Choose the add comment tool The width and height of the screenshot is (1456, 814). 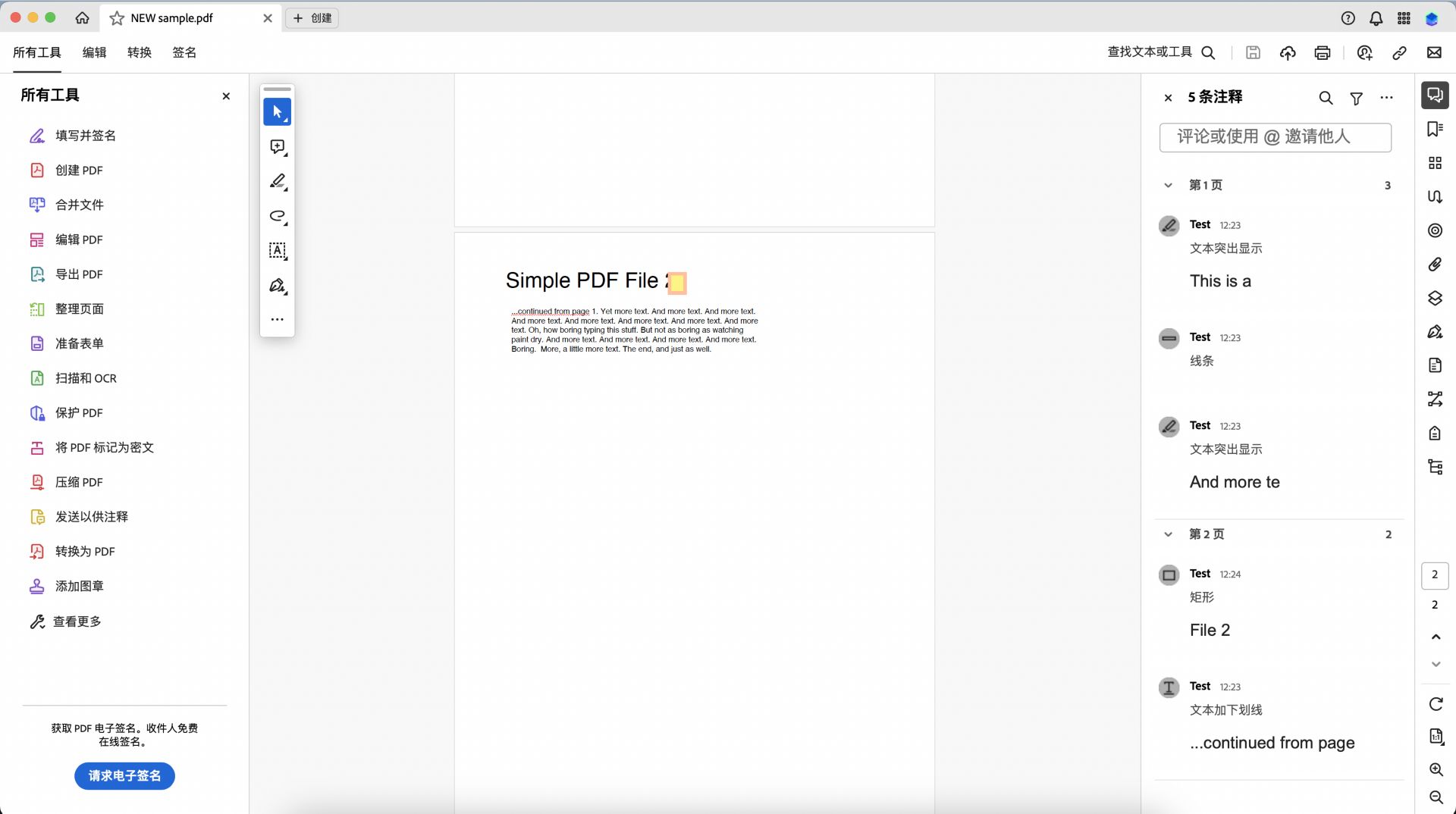[278, 147]
